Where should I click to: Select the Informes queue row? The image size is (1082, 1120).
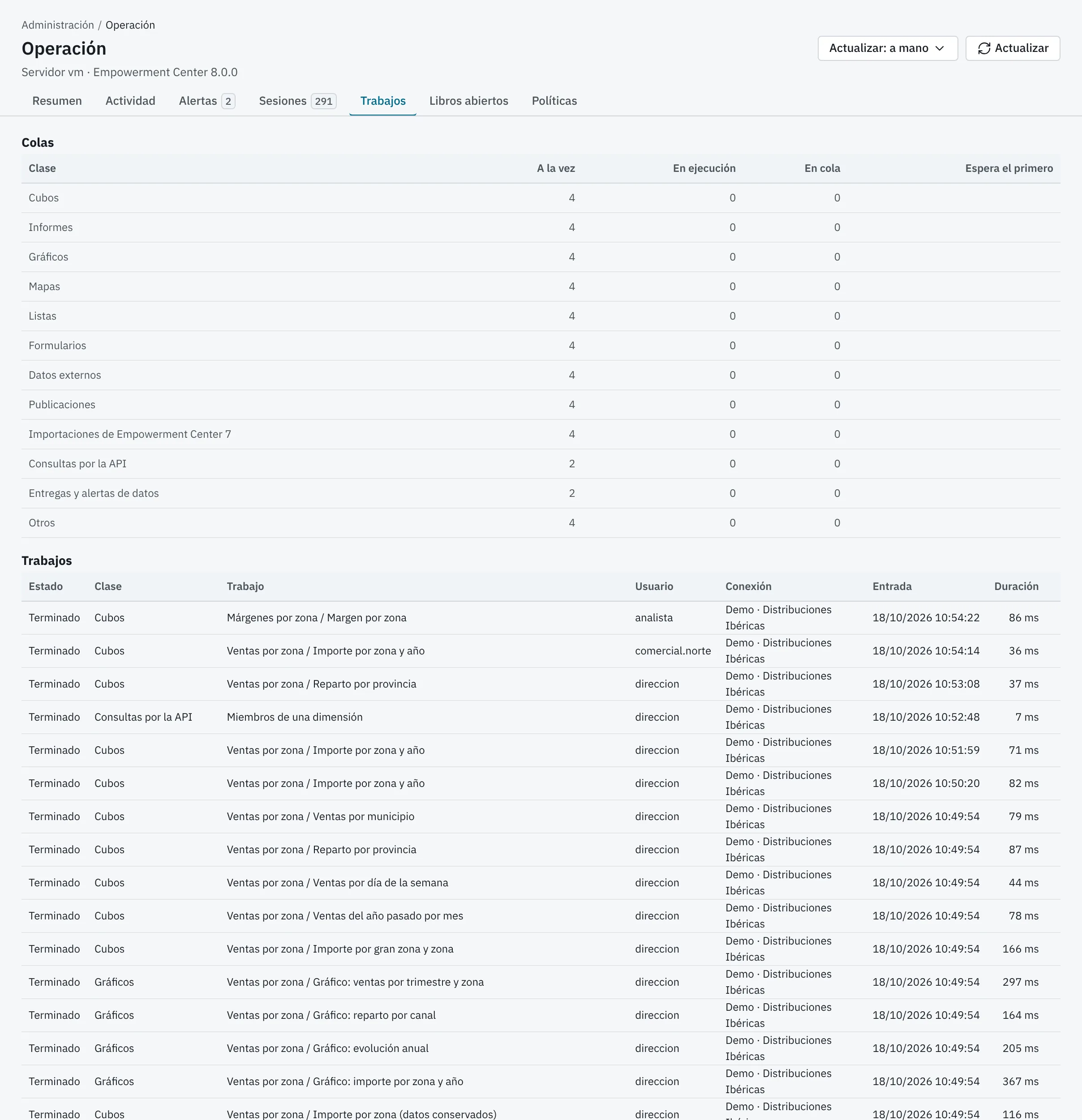(x=541, y=227)
